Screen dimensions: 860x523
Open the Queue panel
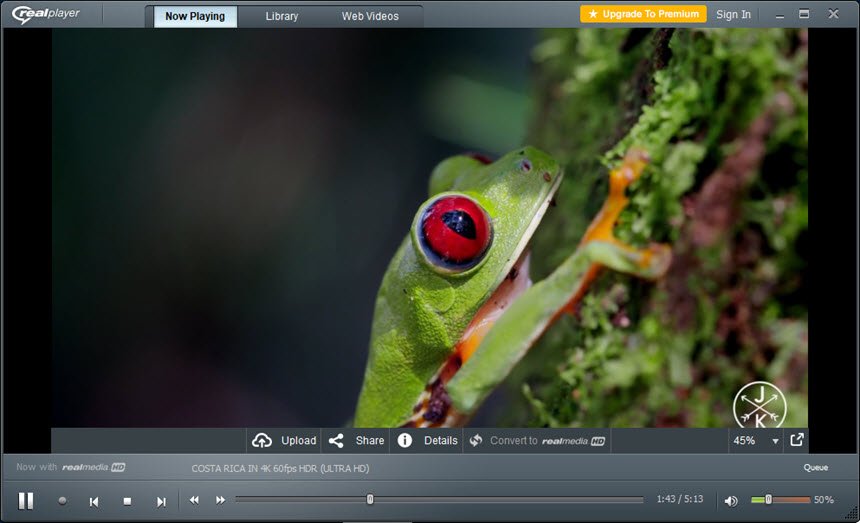point(816,468)
